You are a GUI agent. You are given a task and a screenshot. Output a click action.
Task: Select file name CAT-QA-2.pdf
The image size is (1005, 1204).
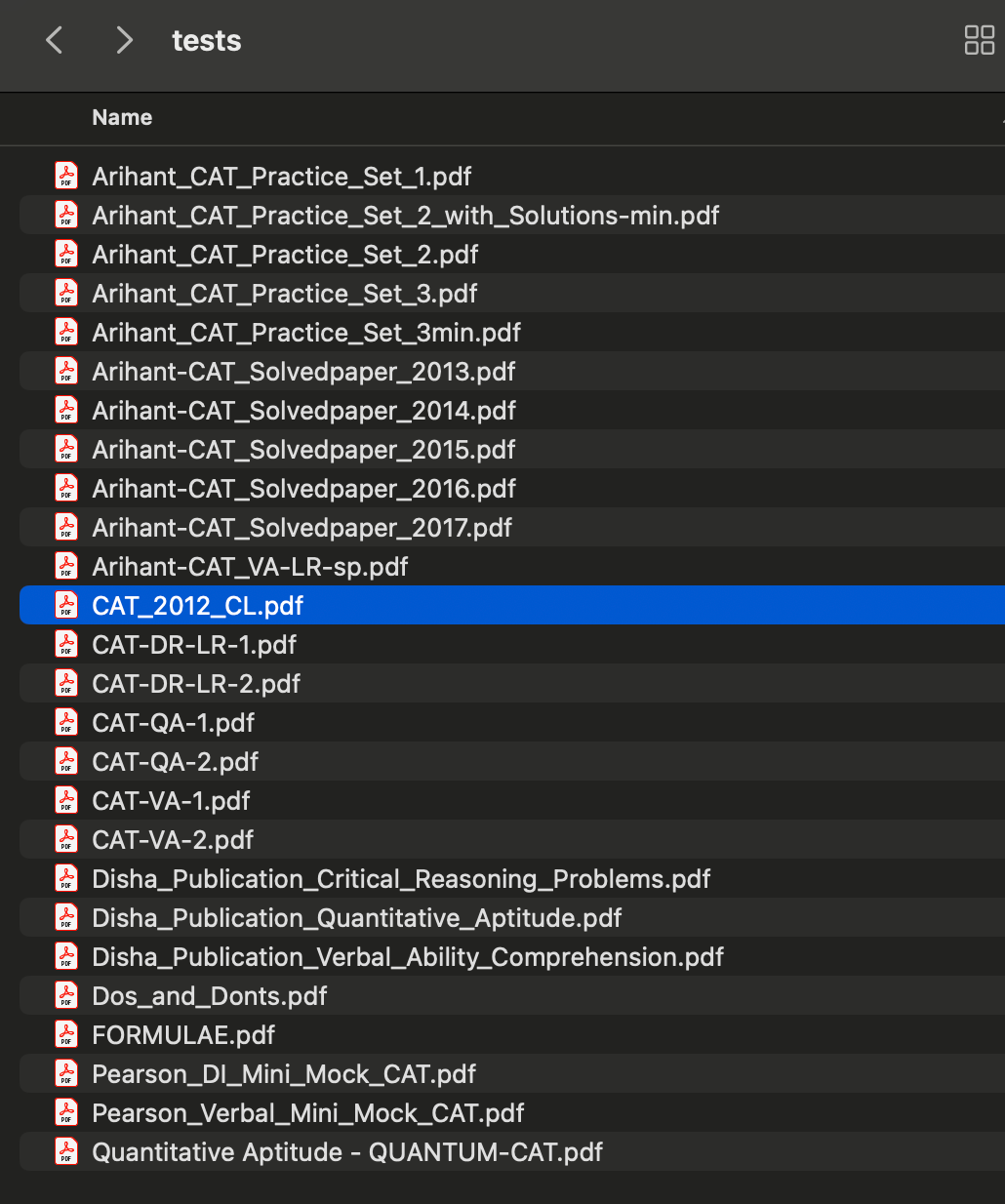(x=176, y=762)
